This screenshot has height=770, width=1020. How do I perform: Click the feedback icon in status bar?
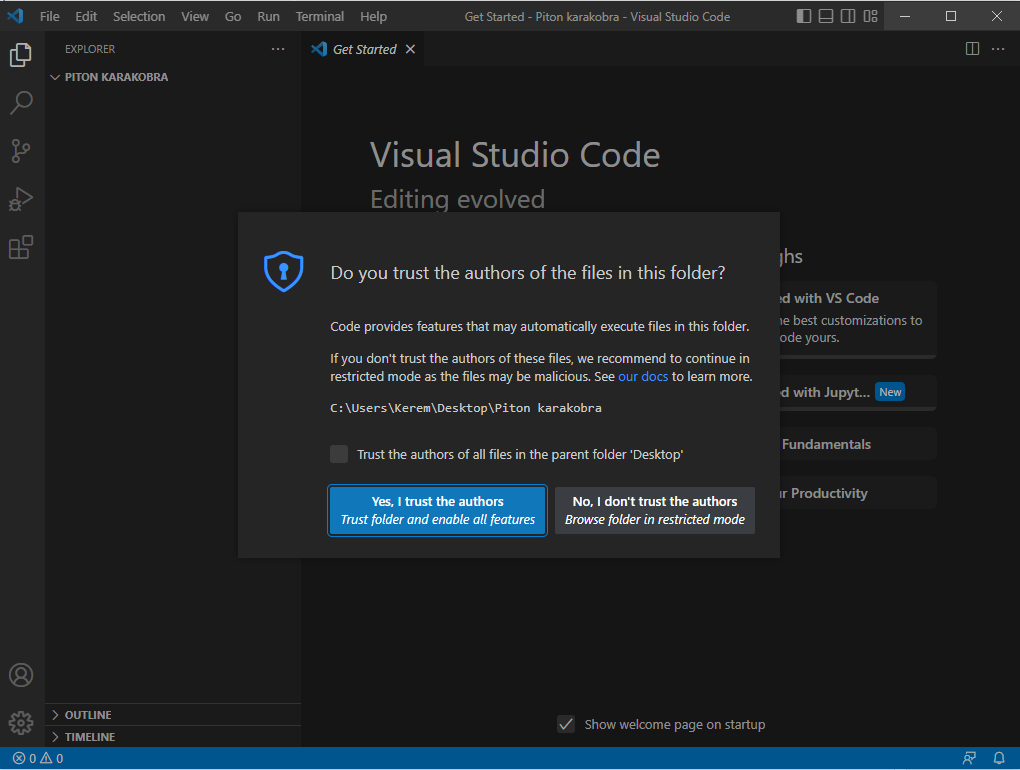point(969,758)
